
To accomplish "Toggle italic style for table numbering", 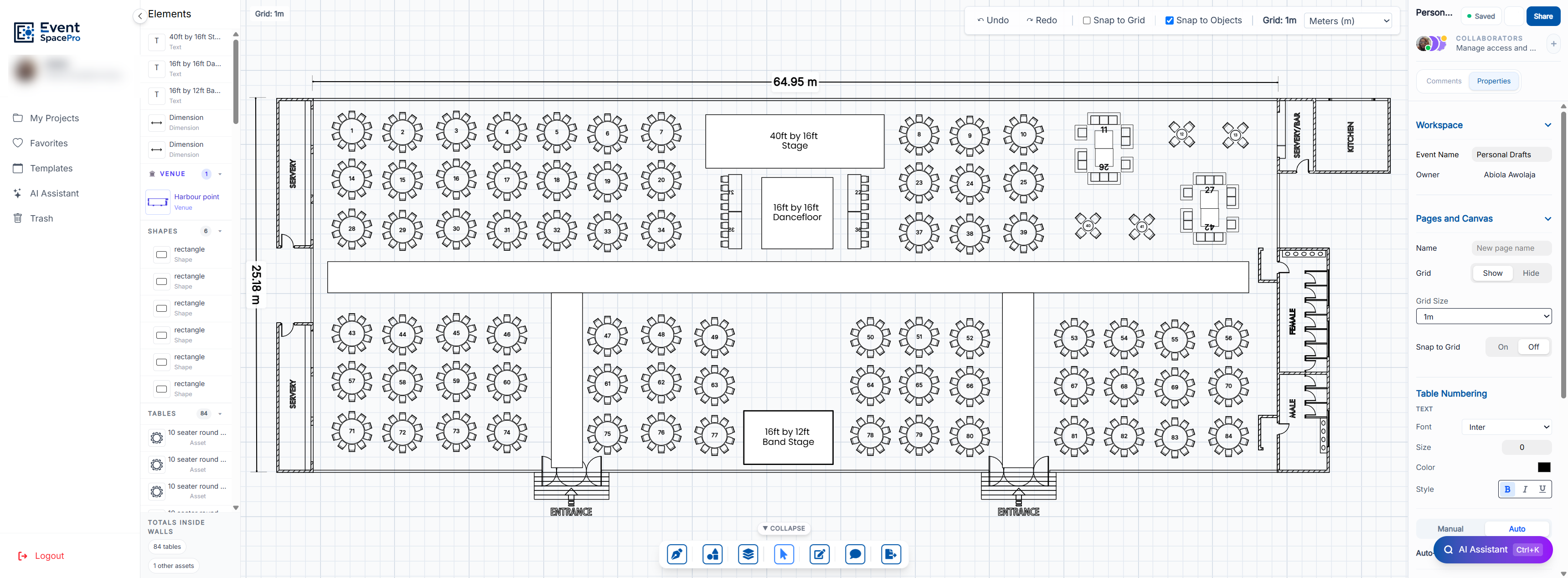I will click(x=1525, y=489).
